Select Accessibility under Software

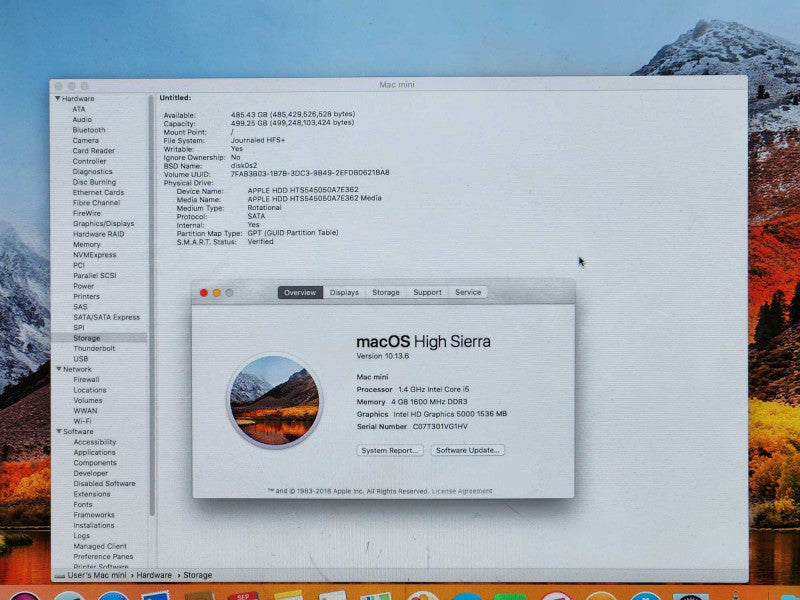coord(94,442)
